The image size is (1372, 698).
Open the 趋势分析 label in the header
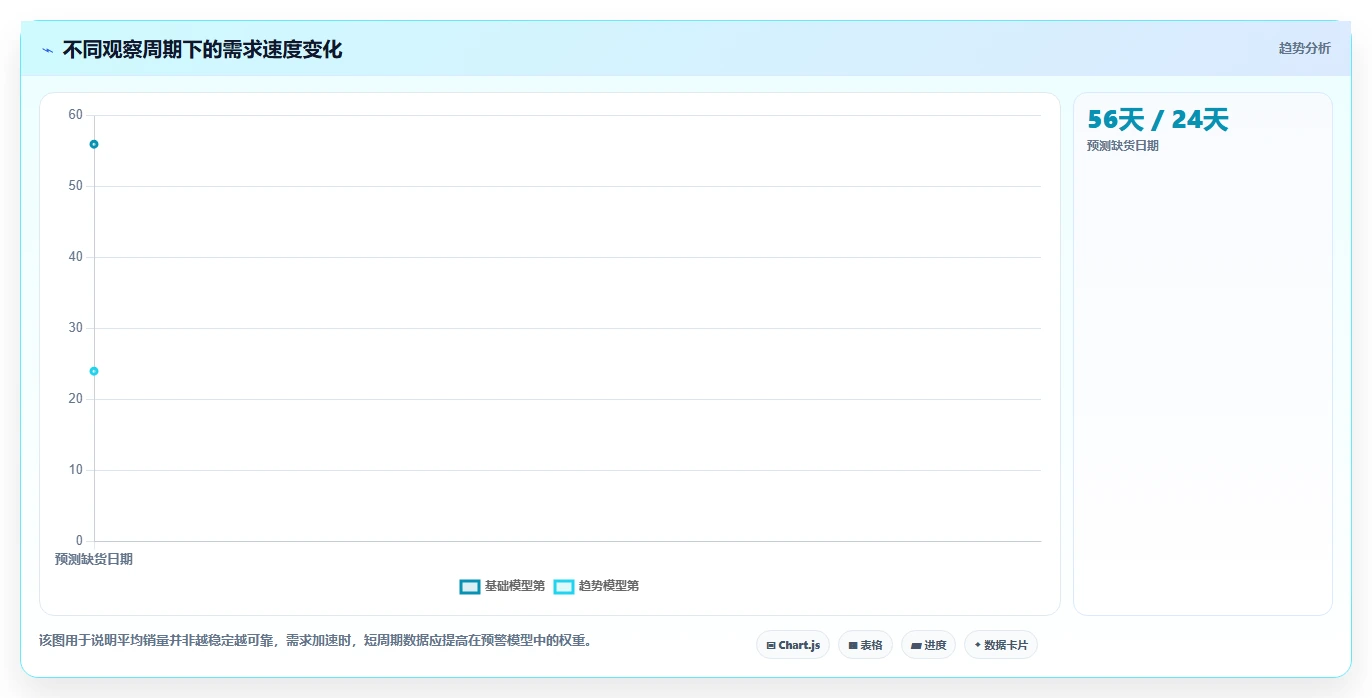pyautogui.click(x=1305, y=48)
